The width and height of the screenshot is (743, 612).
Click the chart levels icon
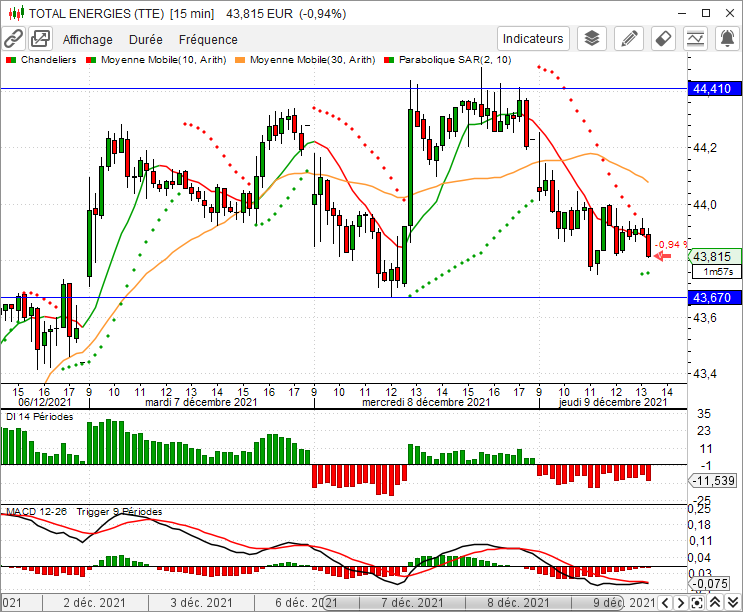[x=698, y=39]
